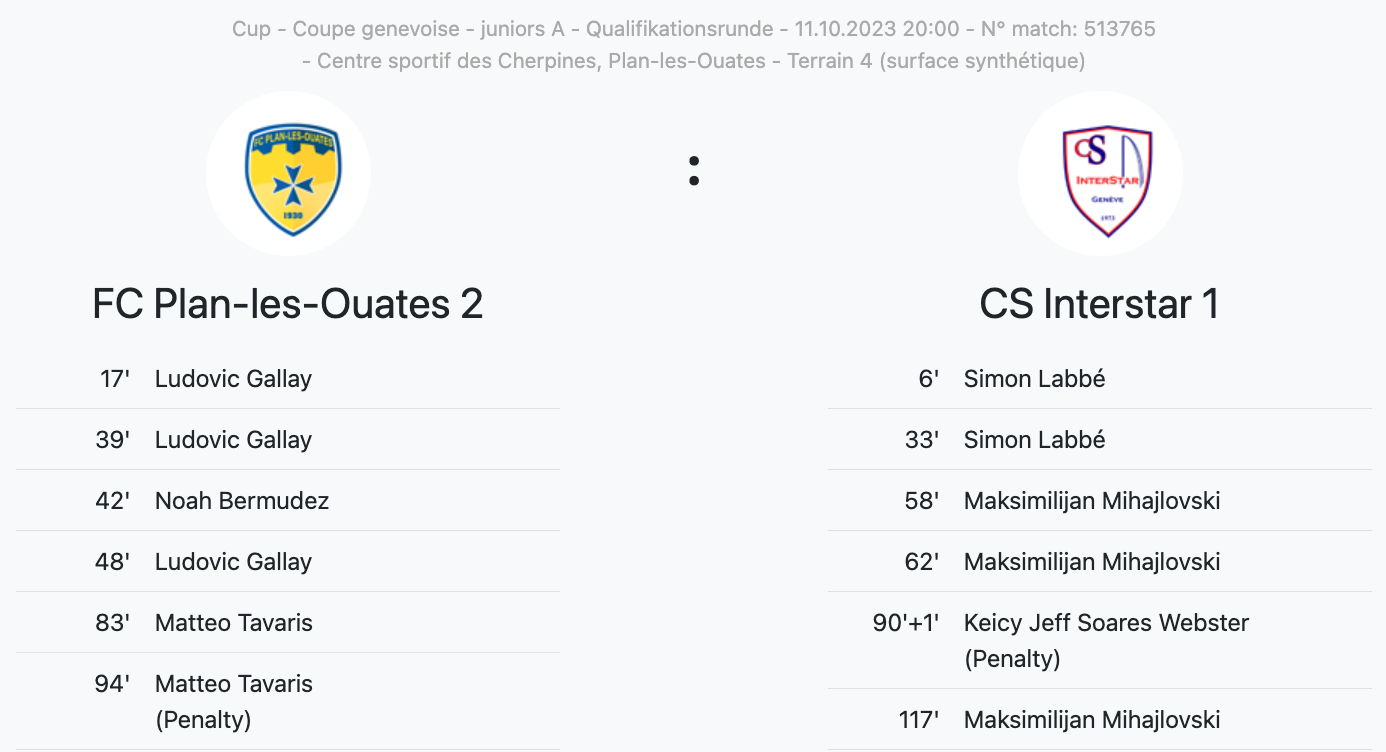Click scorer Noah Bermudez
Screen dimensions: 1386x752
pyautogui.click(x=242, y=501)
